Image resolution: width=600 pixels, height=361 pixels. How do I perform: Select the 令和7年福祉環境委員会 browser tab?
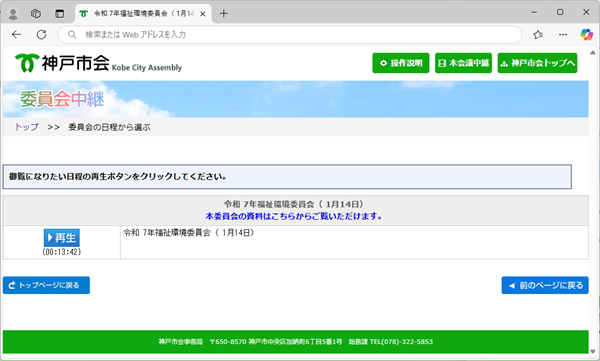[143, 14]
